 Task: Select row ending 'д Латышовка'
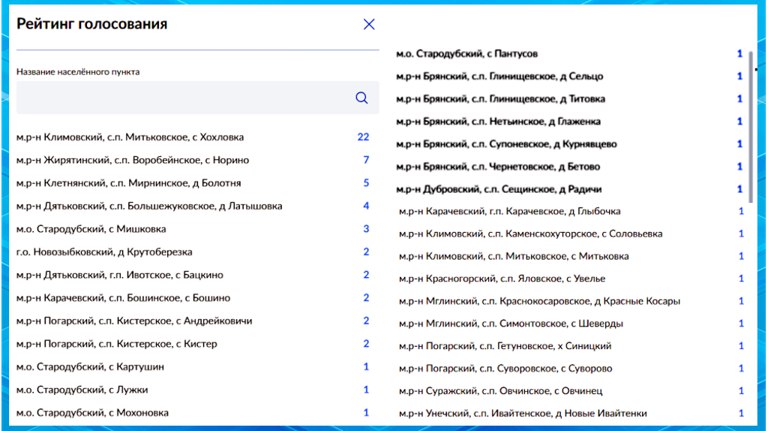[192, 206]
